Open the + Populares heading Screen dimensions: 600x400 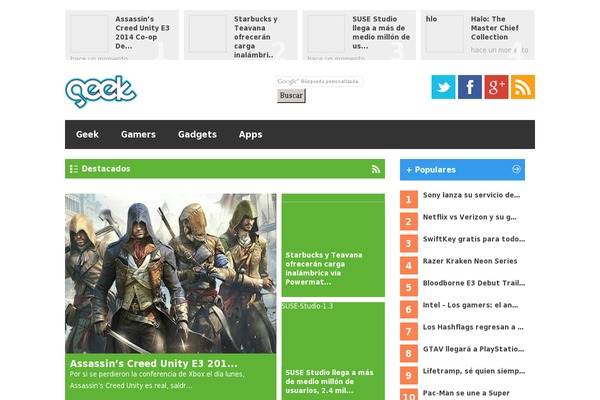tap(431, 170)
